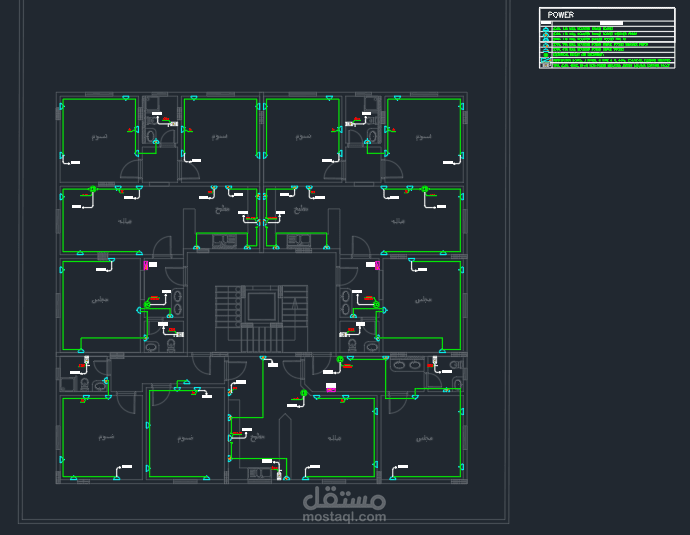The image size is (690, 535).
Task: Select the POWER legend title text
Action: (x=561, y=15)
